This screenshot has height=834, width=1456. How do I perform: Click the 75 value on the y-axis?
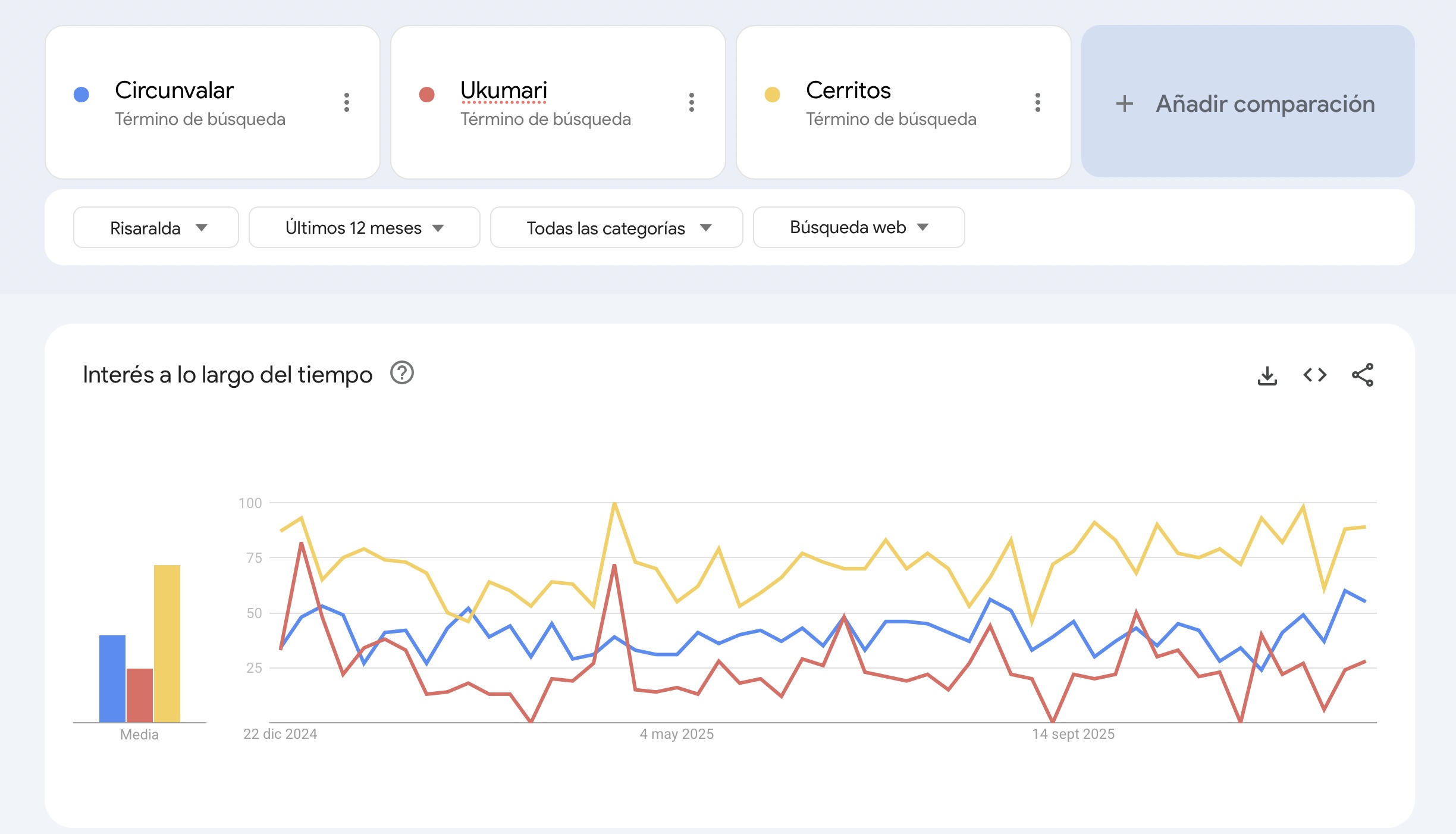pos(255,558)
